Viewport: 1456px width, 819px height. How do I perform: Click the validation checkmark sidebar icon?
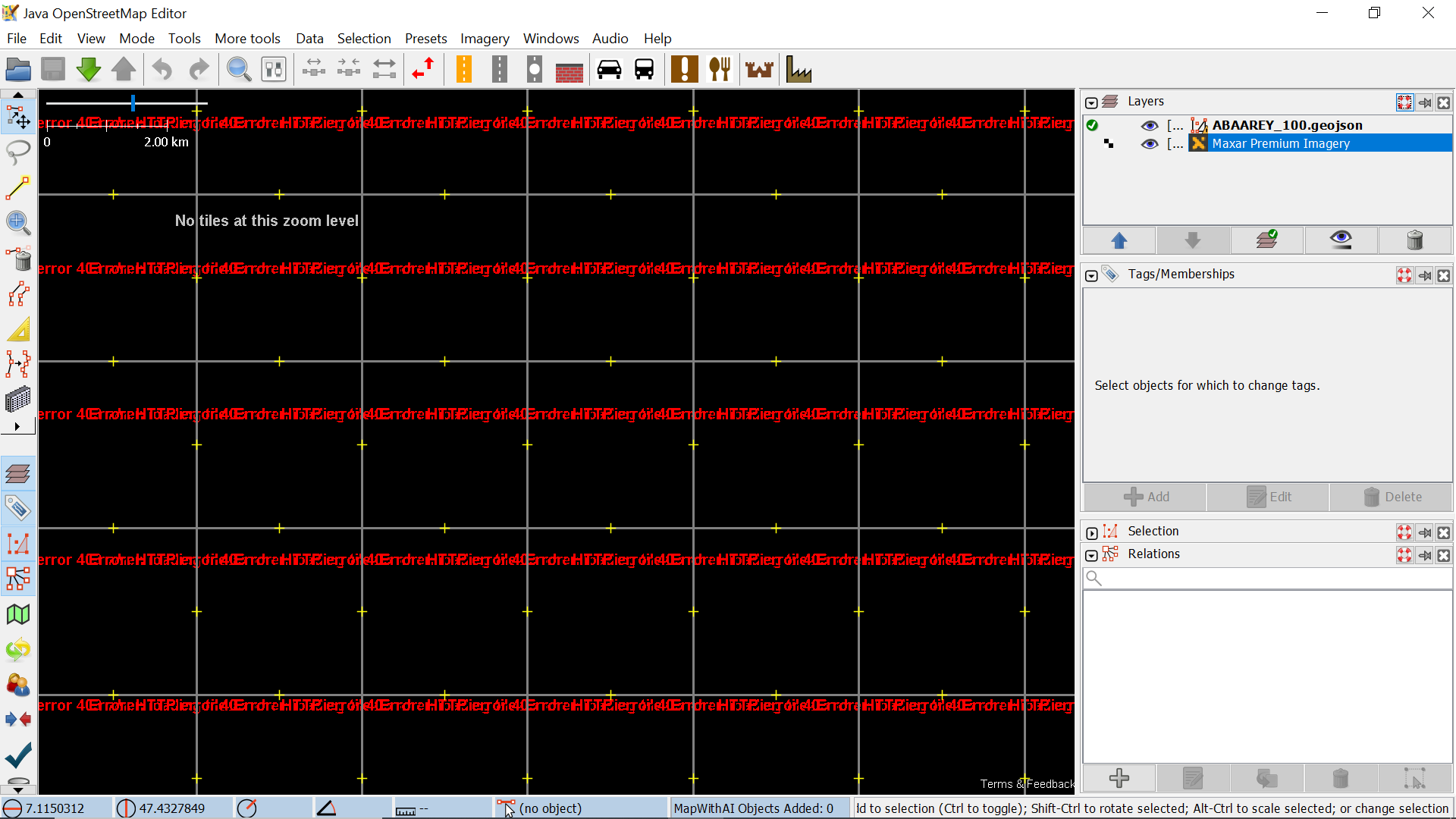[x=18, y=755]
